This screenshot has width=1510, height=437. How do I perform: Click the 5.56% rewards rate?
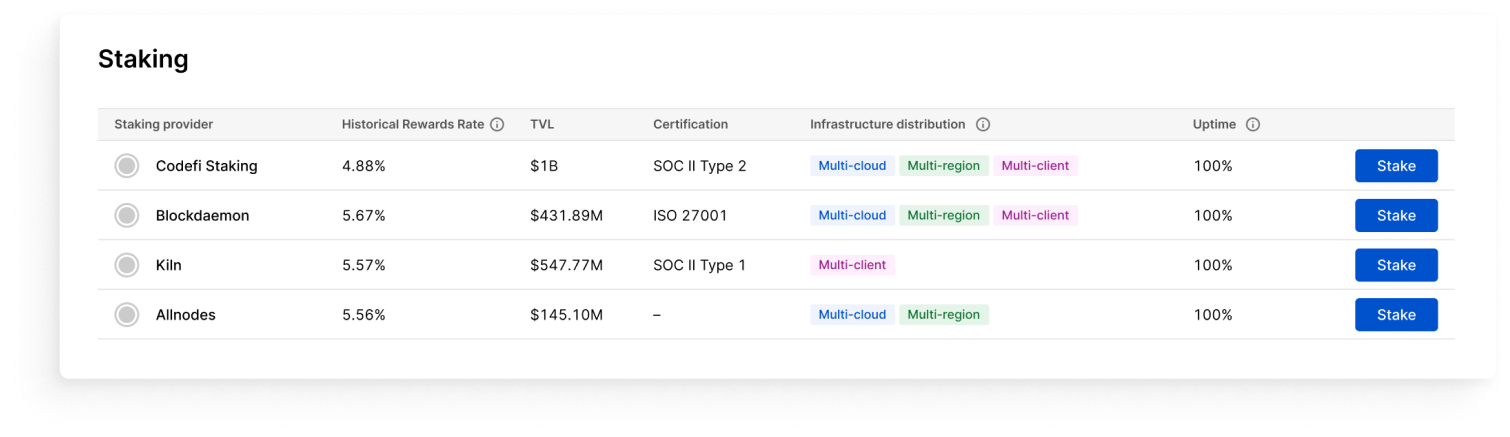pyautogui.click(x=364, y=315)
